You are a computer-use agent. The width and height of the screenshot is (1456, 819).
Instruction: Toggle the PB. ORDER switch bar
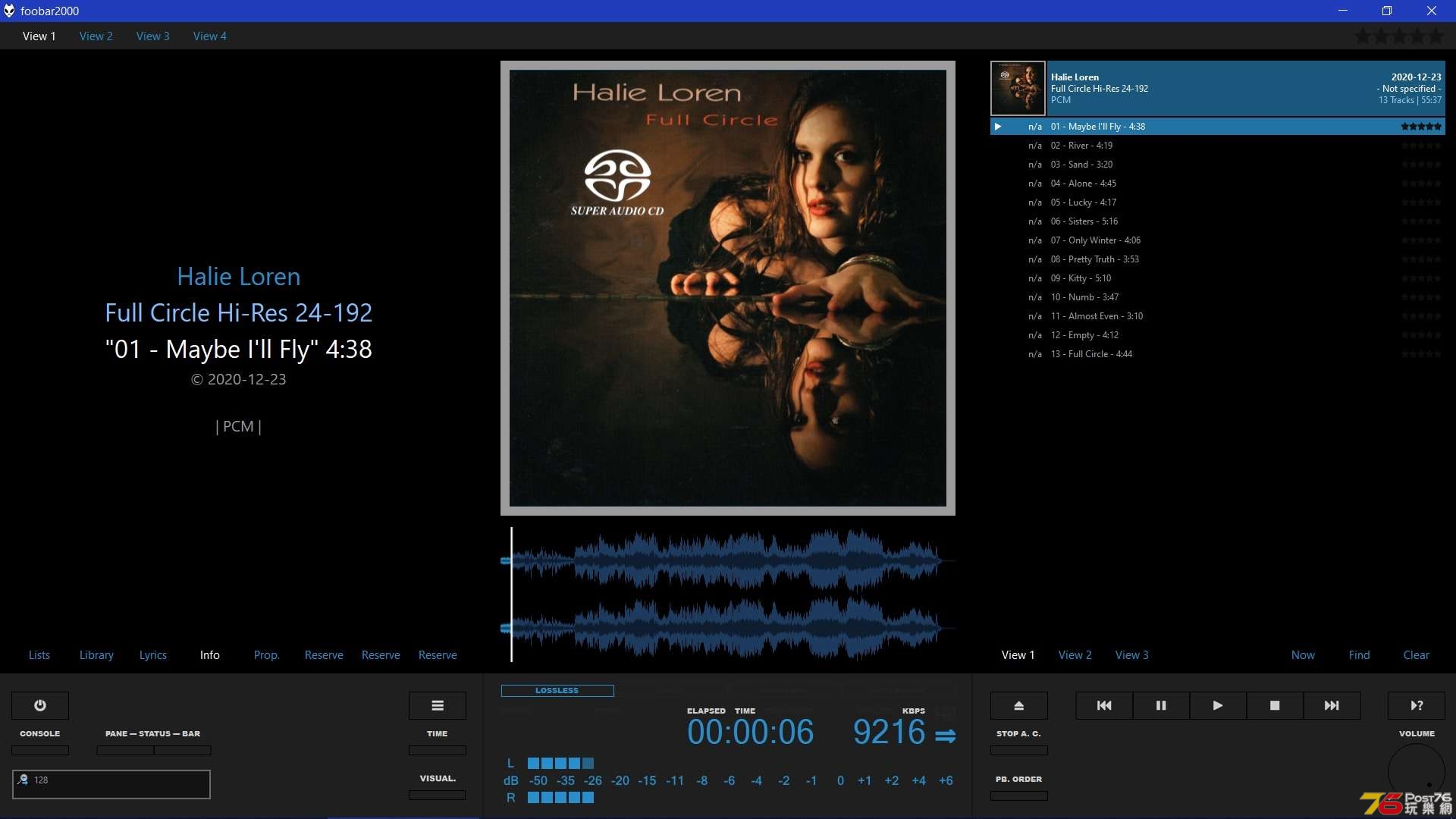[1019, 795]
